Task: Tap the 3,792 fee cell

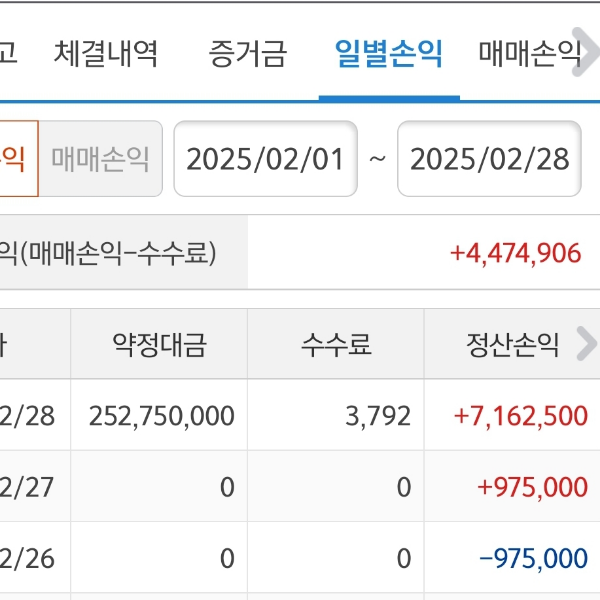Action: (378, 416)
